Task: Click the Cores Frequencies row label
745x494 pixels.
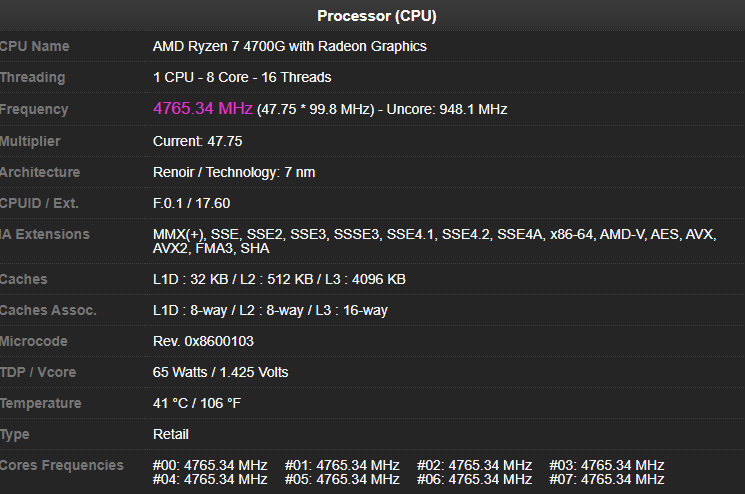Action: tap(62, 465)
